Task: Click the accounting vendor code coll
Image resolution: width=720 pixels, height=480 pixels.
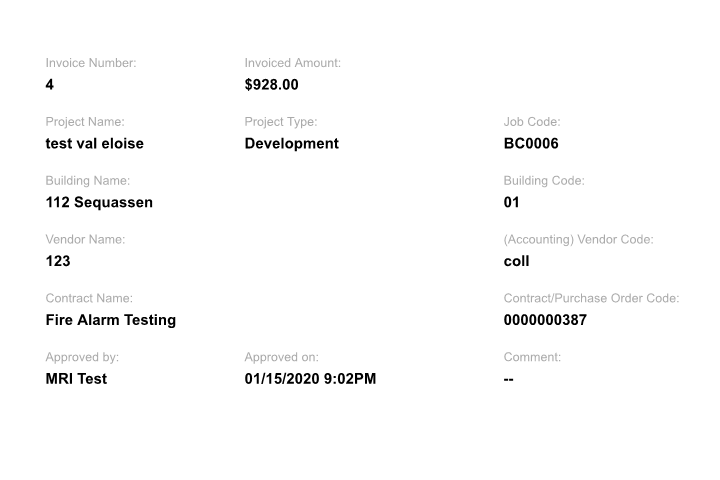Action: pos(516,262)
